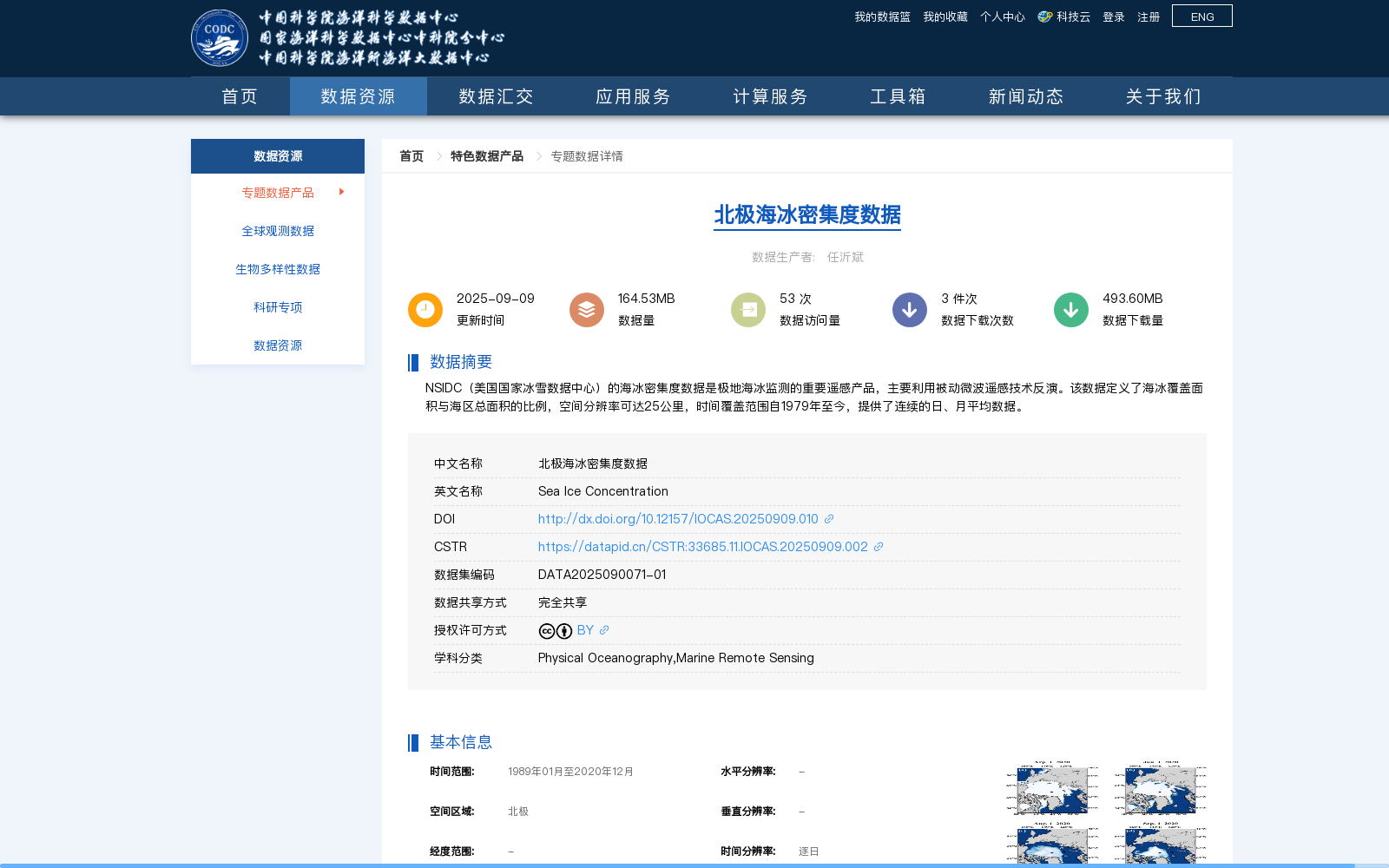Click the orange clock update-time icon

pos(425,310)
